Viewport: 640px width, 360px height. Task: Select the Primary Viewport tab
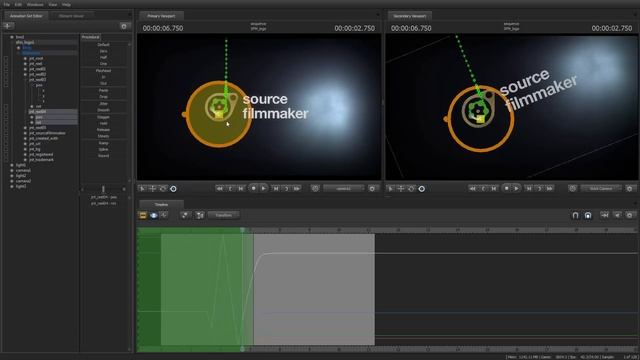click(161, 16)
